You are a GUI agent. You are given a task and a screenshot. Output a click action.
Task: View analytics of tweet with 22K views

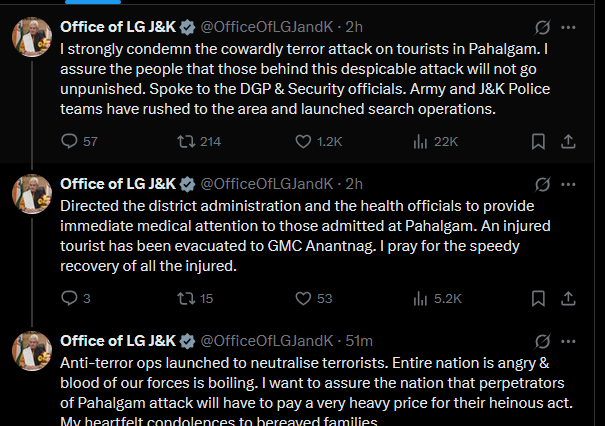[420, 142]
